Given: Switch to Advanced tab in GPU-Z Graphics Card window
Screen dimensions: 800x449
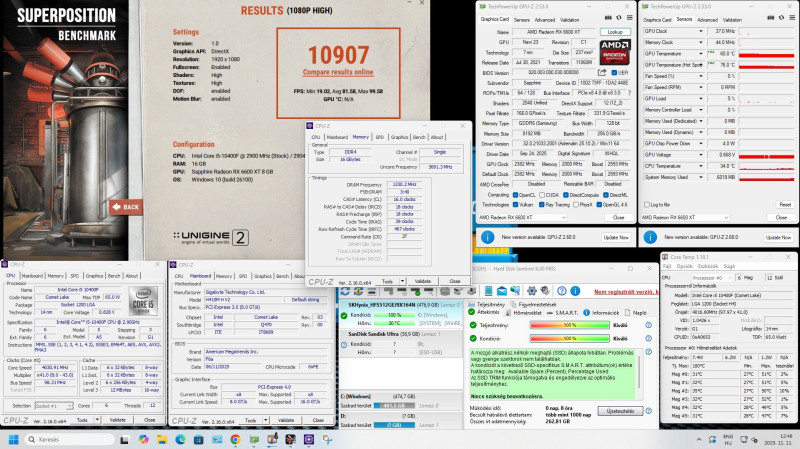Looking at the screenshot, I should [x=544, y=20].
